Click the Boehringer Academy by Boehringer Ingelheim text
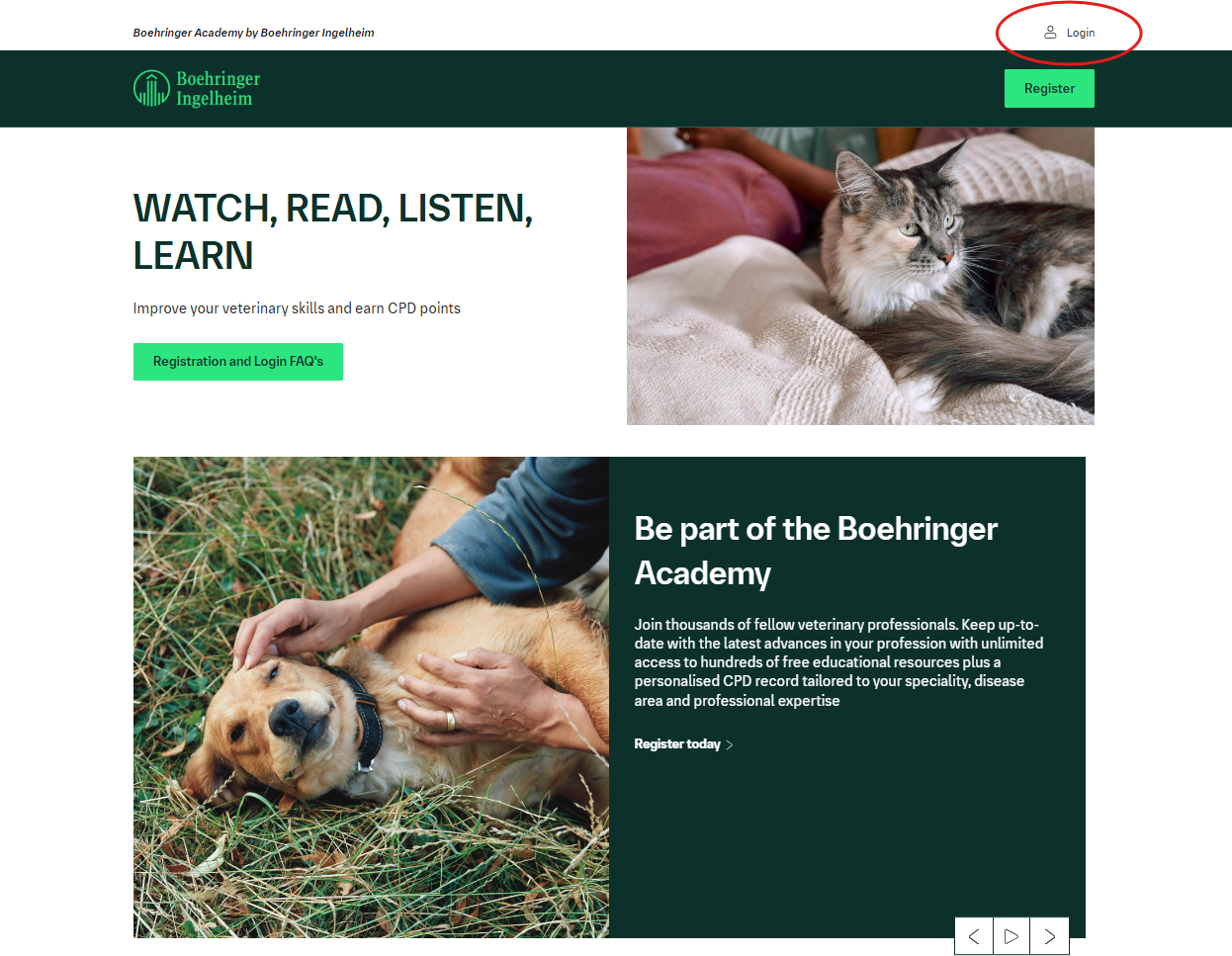Image resolution: width=1232 pixels, height=956 pixels. tap(254, 33)
